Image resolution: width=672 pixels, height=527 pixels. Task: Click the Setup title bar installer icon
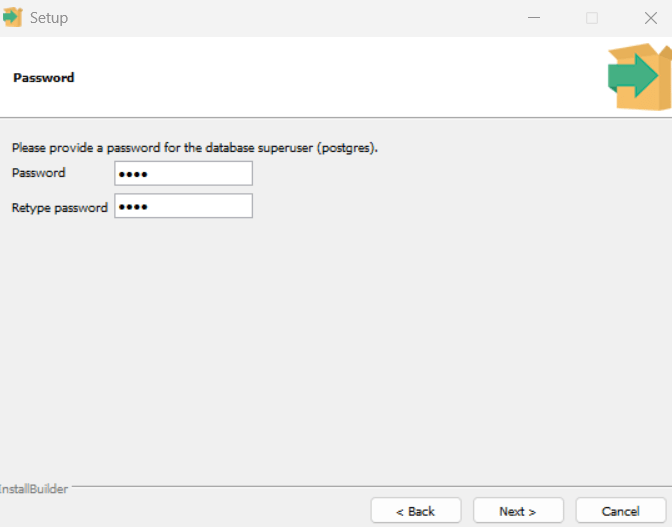[x=12, y=17]
